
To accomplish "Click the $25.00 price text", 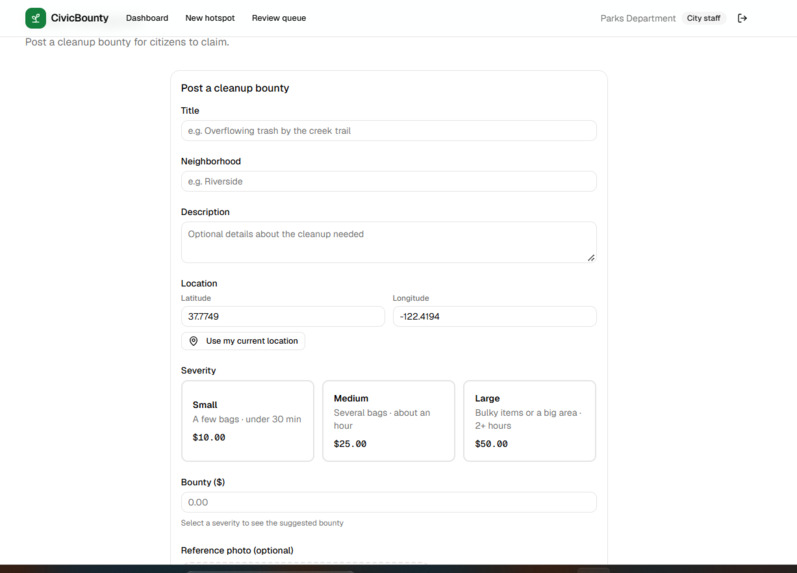I will [350, 444].
